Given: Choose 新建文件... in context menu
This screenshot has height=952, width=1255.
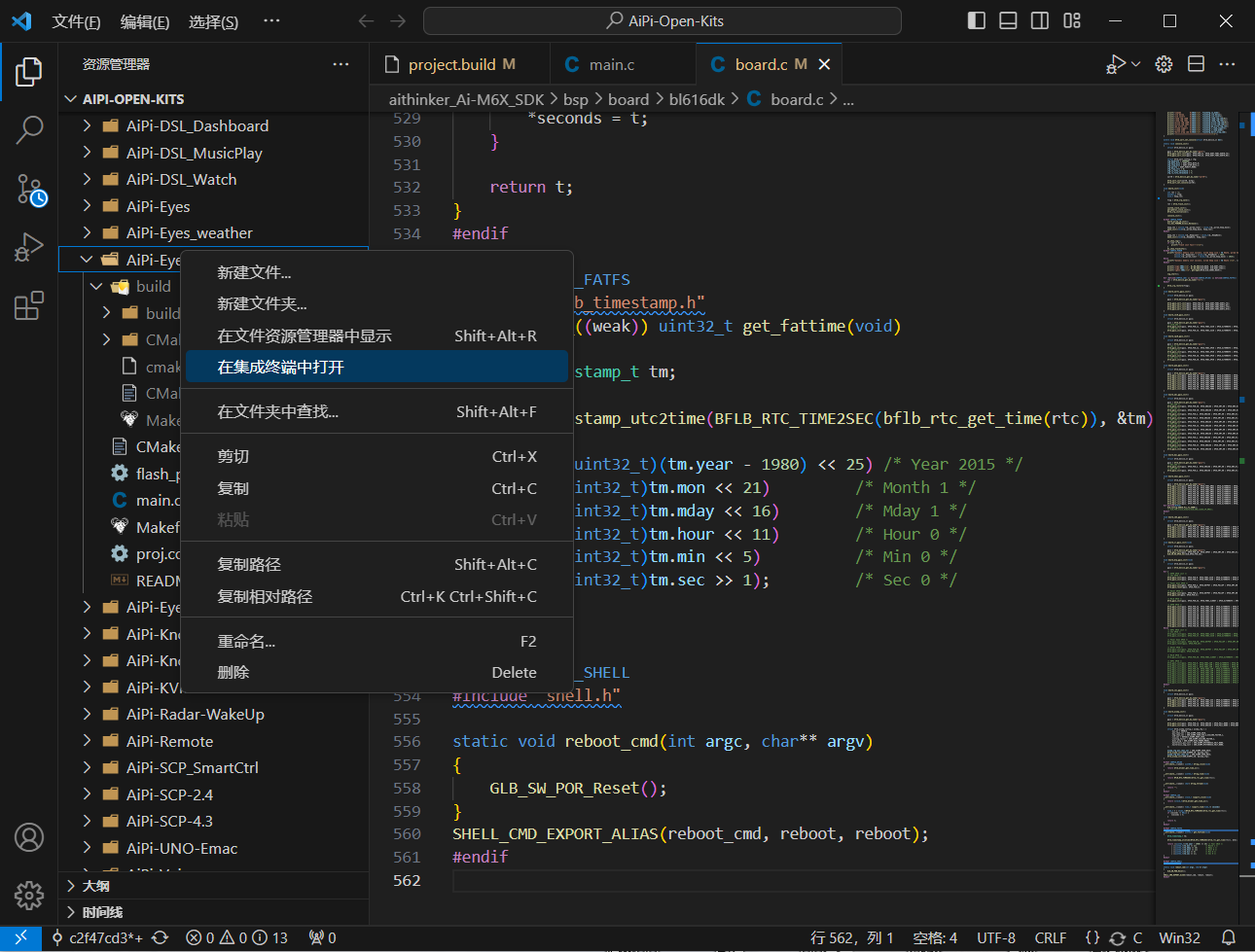Looking at the screenshot, I should [376, 272].
